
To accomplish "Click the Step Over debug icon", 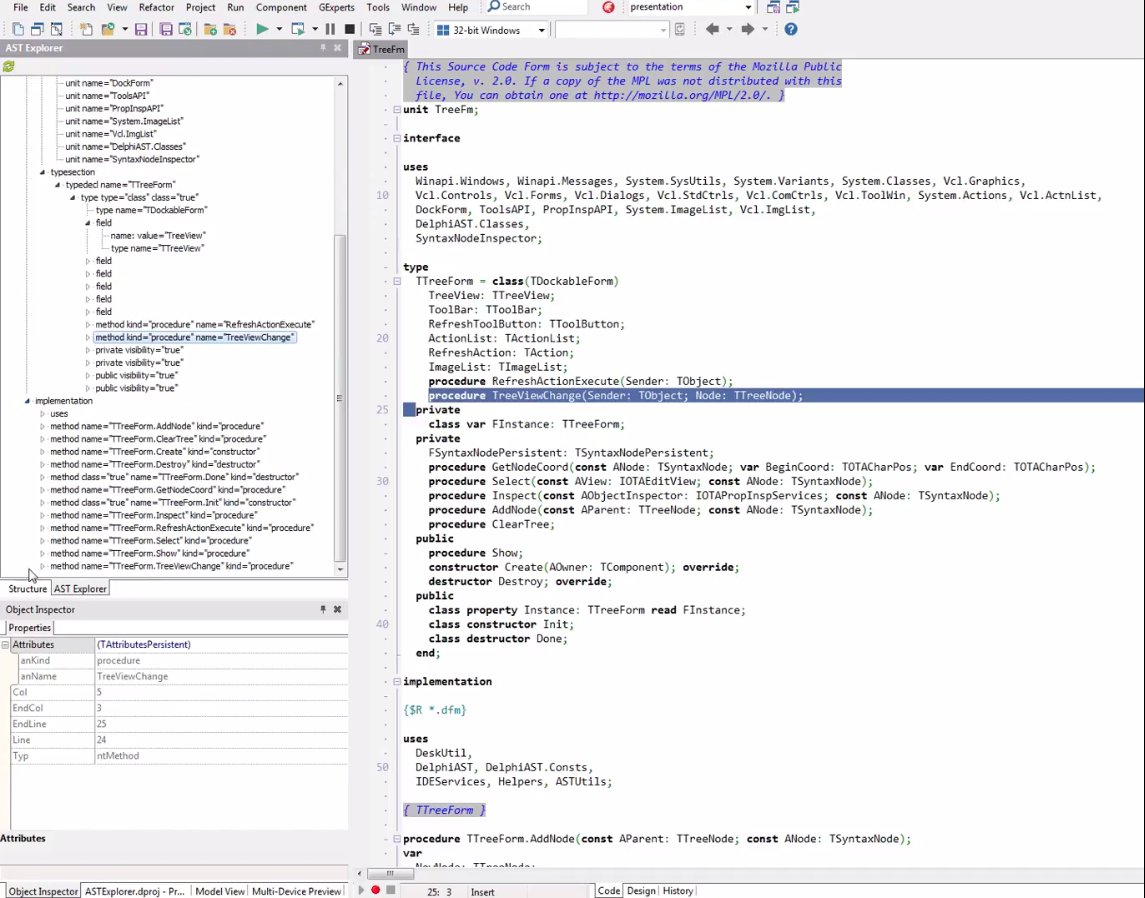I will coord(394,29).
